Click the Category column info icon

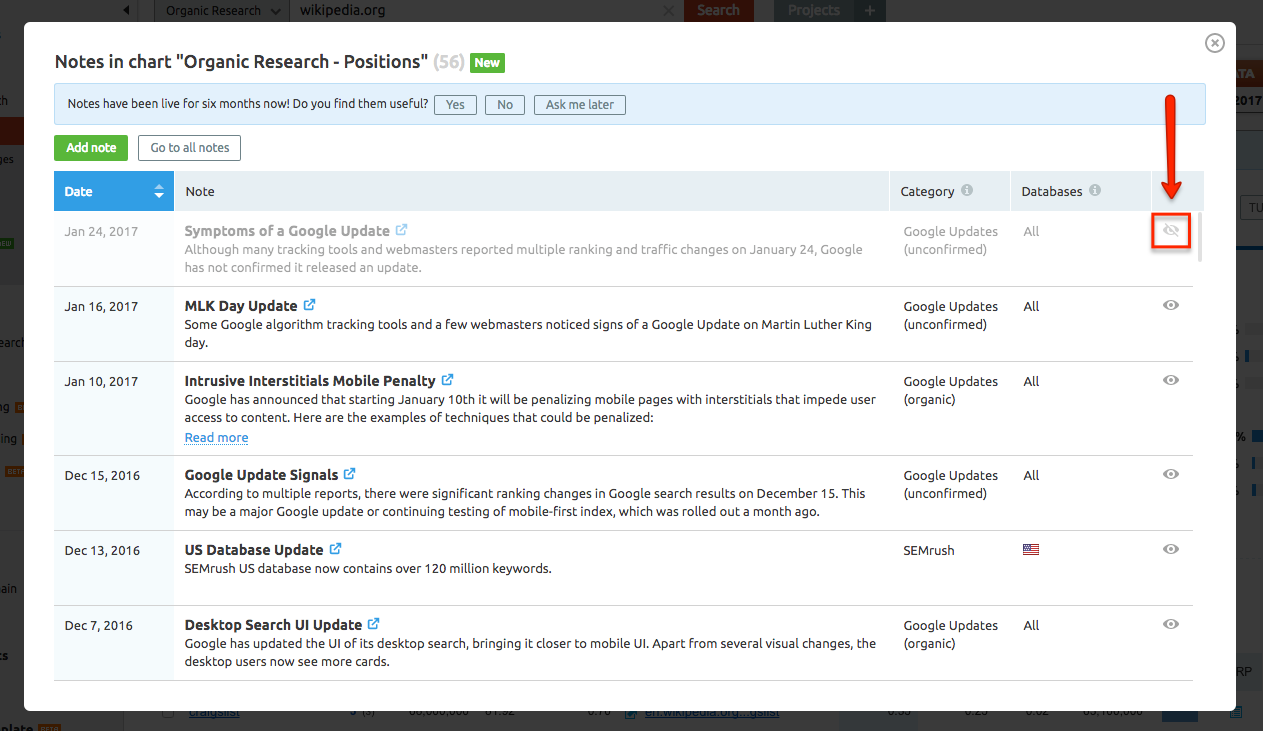tap(967, 191)
